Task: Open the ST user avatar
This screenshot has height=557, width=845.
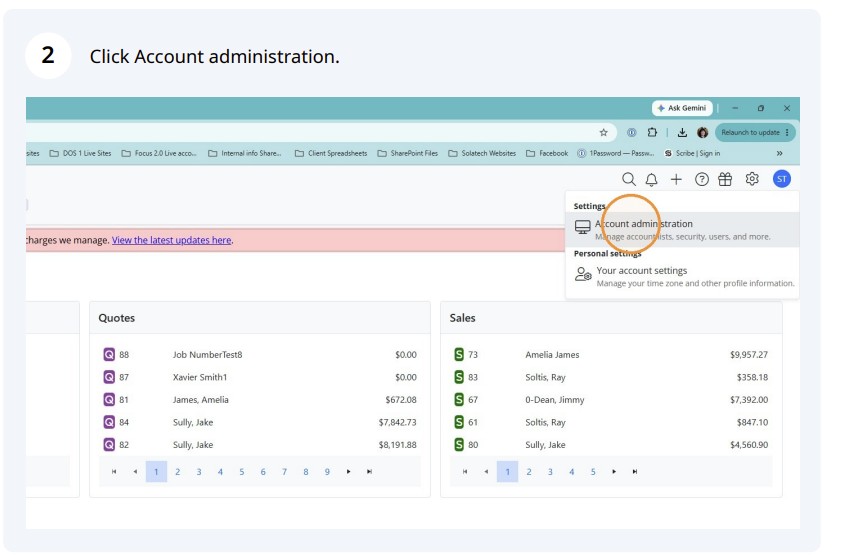Action: tap(781, 179)
